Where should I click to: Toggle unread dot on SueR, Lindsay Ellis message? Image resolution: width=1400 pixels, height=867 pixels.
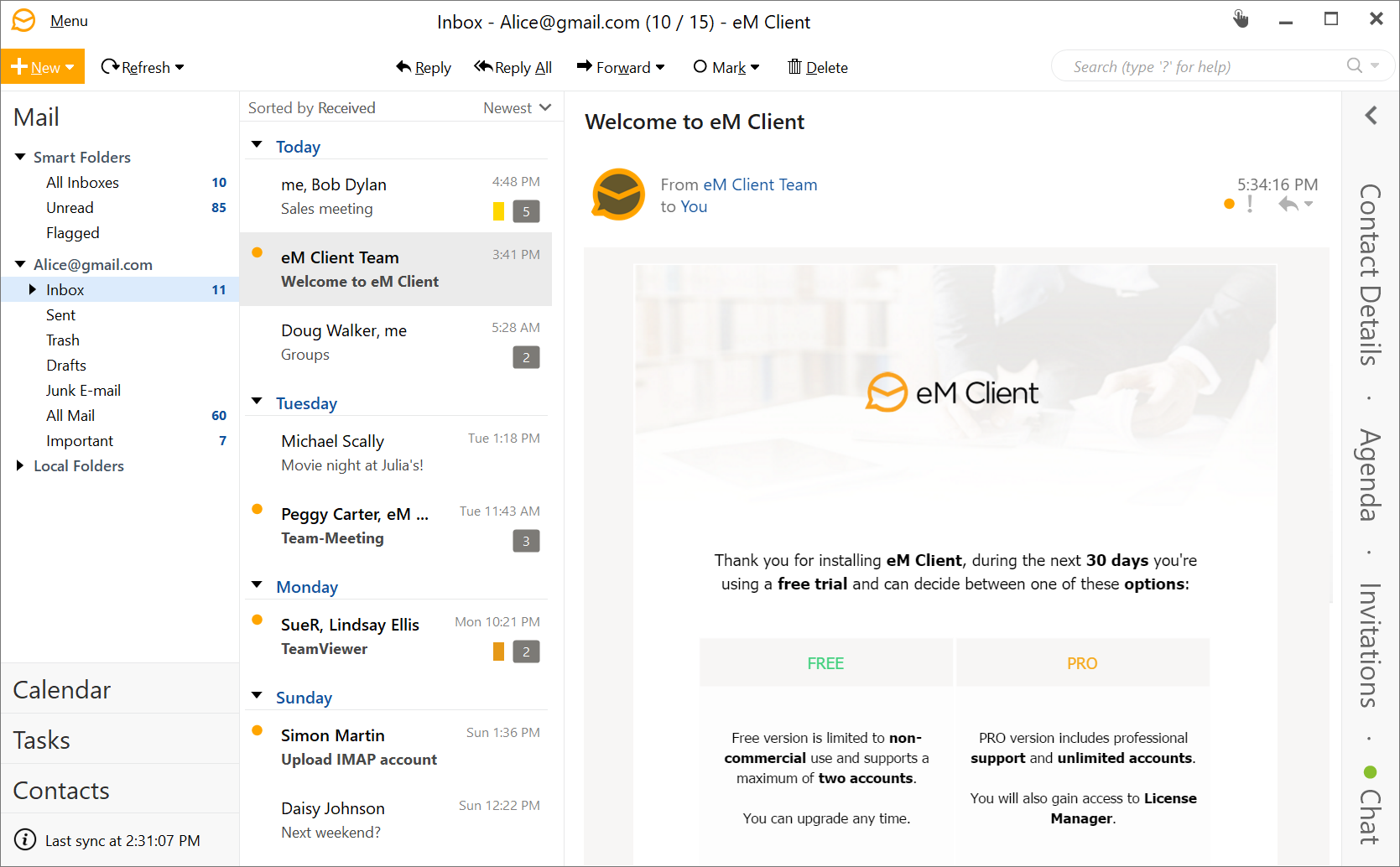pos(258,620)
